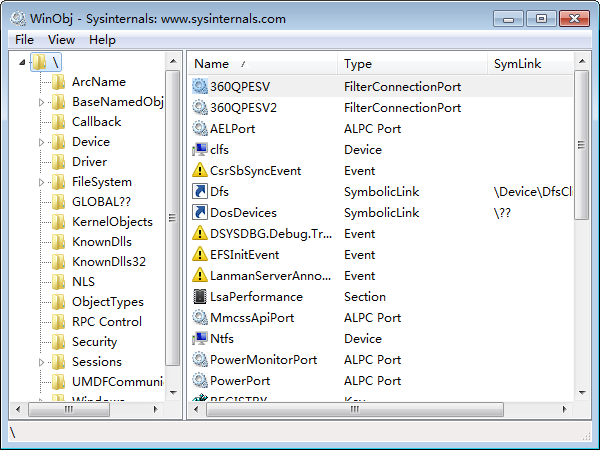Viewport: 600px width, 450px height.
Task: Select the root folder icon in tree
Action: click(x=39, y=62)
